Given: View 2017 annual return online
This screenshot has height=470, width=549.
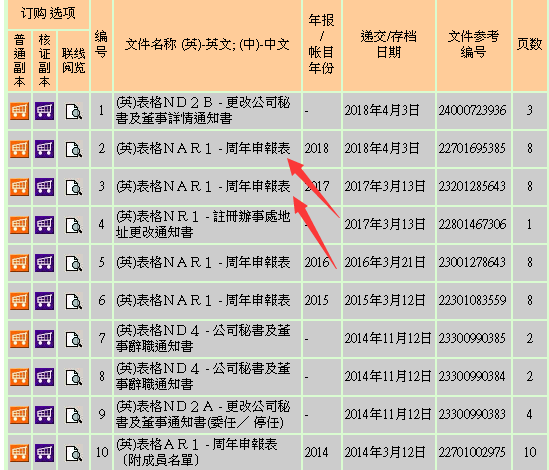Looking at the screenshot, I should pos(74,187).
